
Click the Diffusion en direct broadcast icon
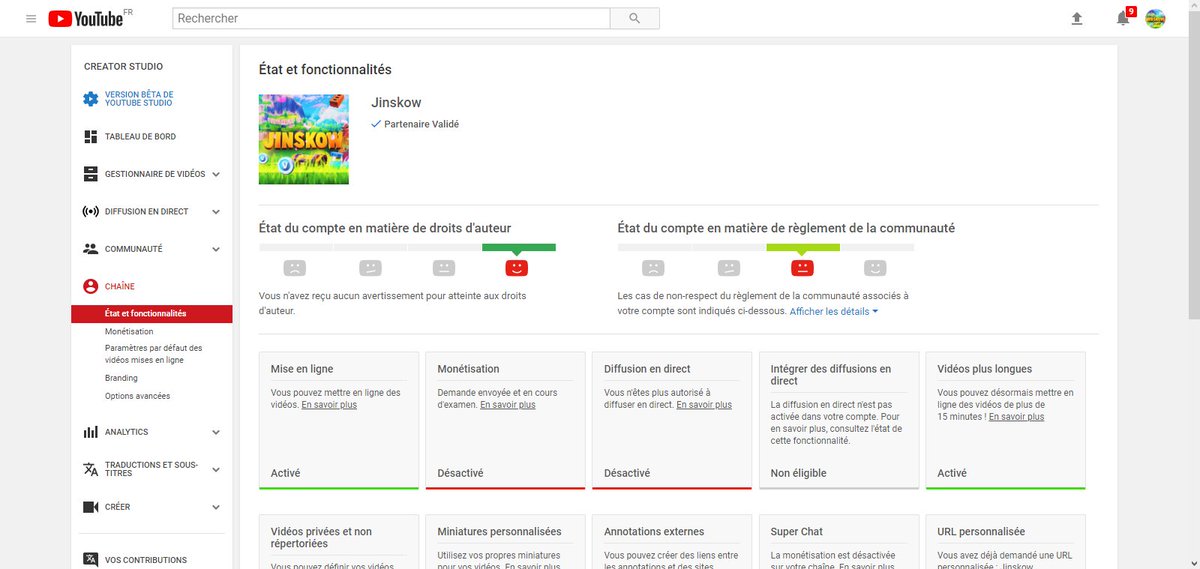tap(90, 212)
